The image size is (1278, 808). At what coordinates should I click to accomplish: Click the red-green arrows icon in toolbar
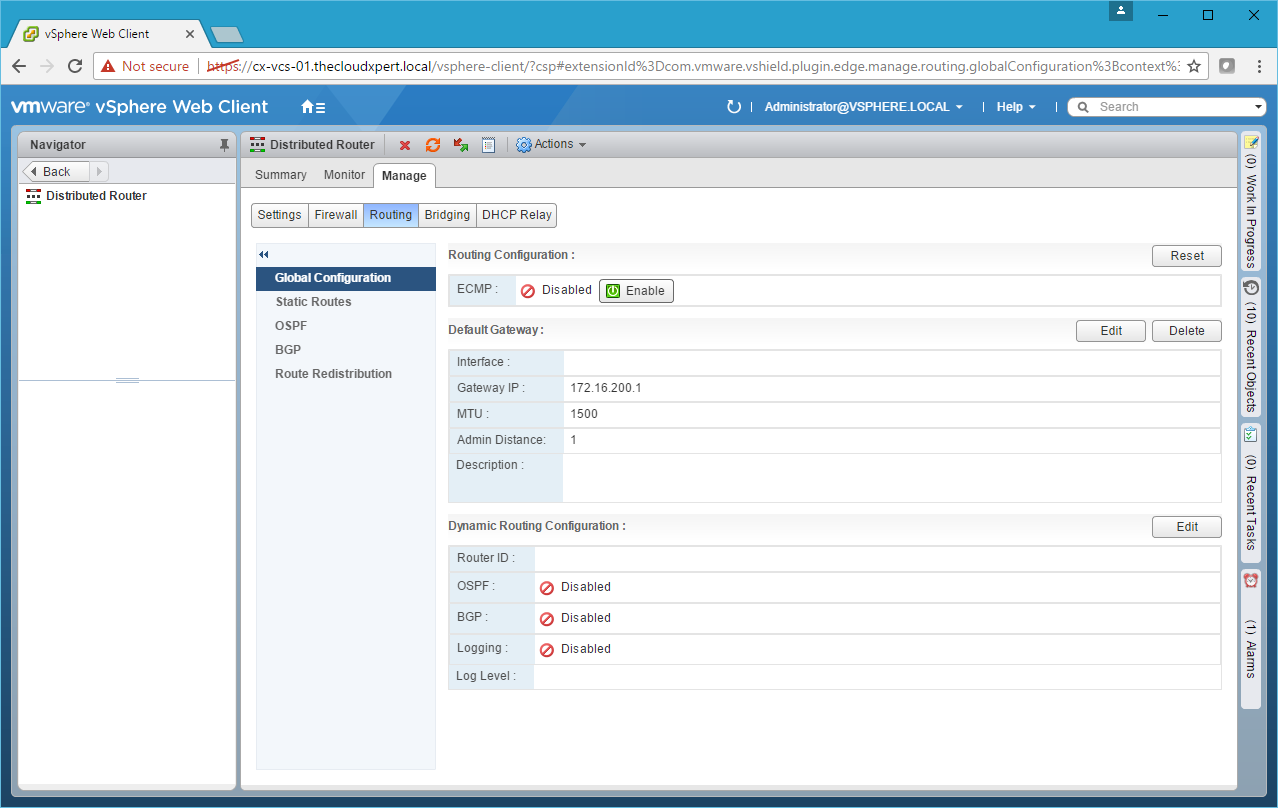click(461, 145)
